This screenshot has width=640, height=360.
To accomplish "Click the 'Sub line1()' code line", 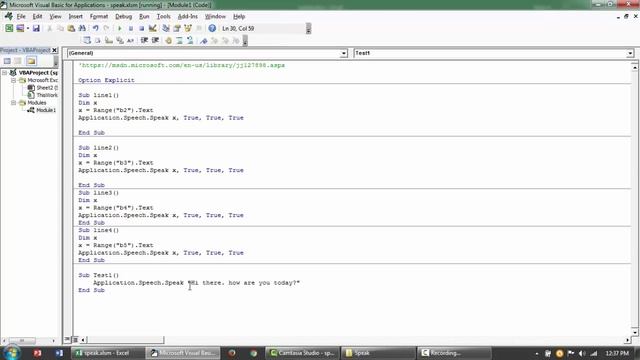I will [98, 95].
